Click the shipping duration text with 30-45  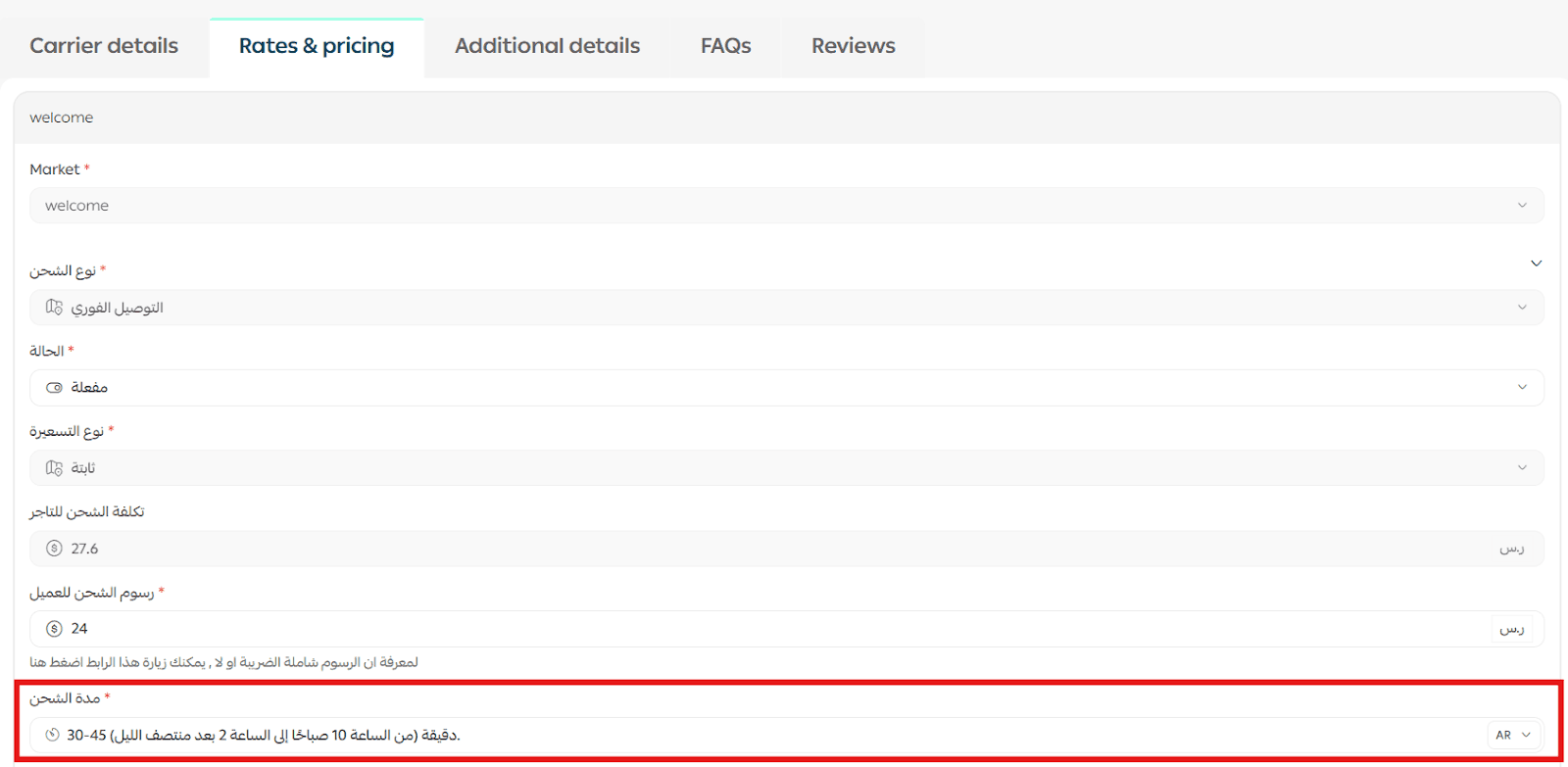click(x=264, y=735)
